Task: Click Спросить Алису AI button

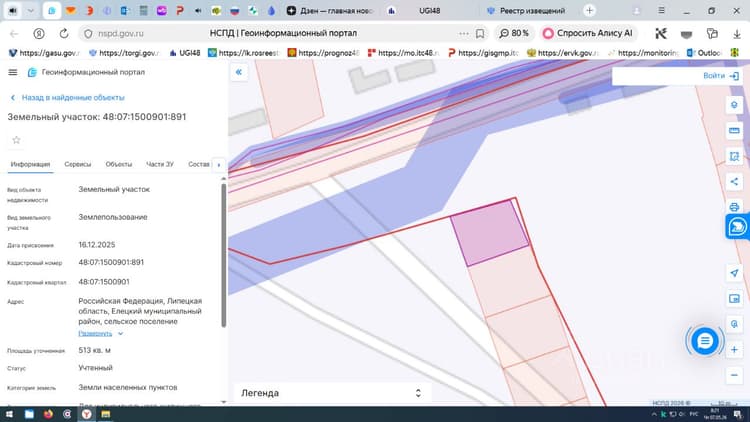Action: click(588, 33)
